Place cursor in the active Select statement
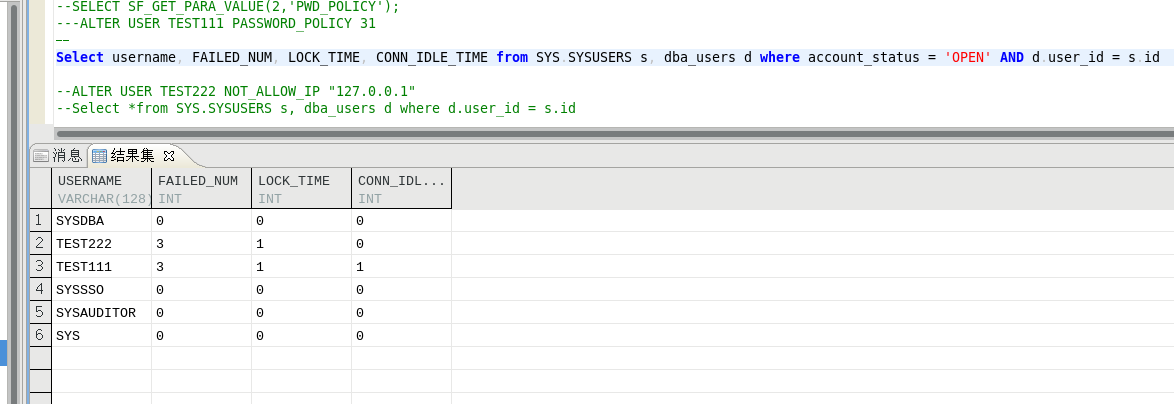Image resolution: width=1174 pixels, height=404 pixels. pos(400,58)
